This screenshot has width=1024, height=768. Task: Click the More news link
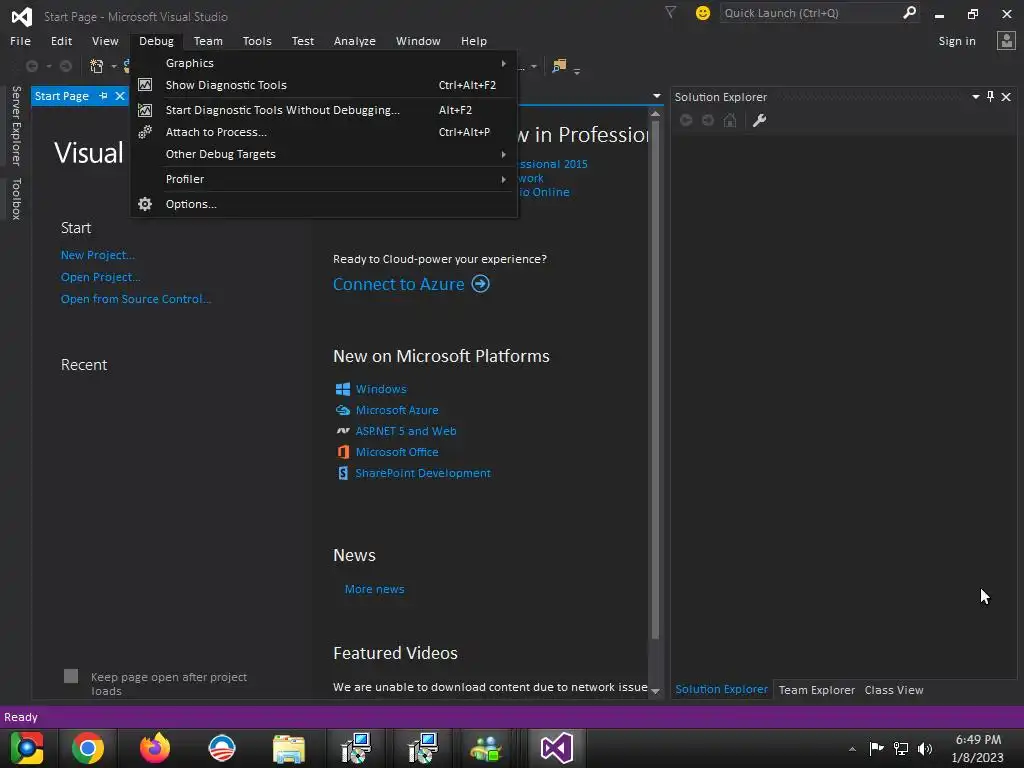point(374,589)
